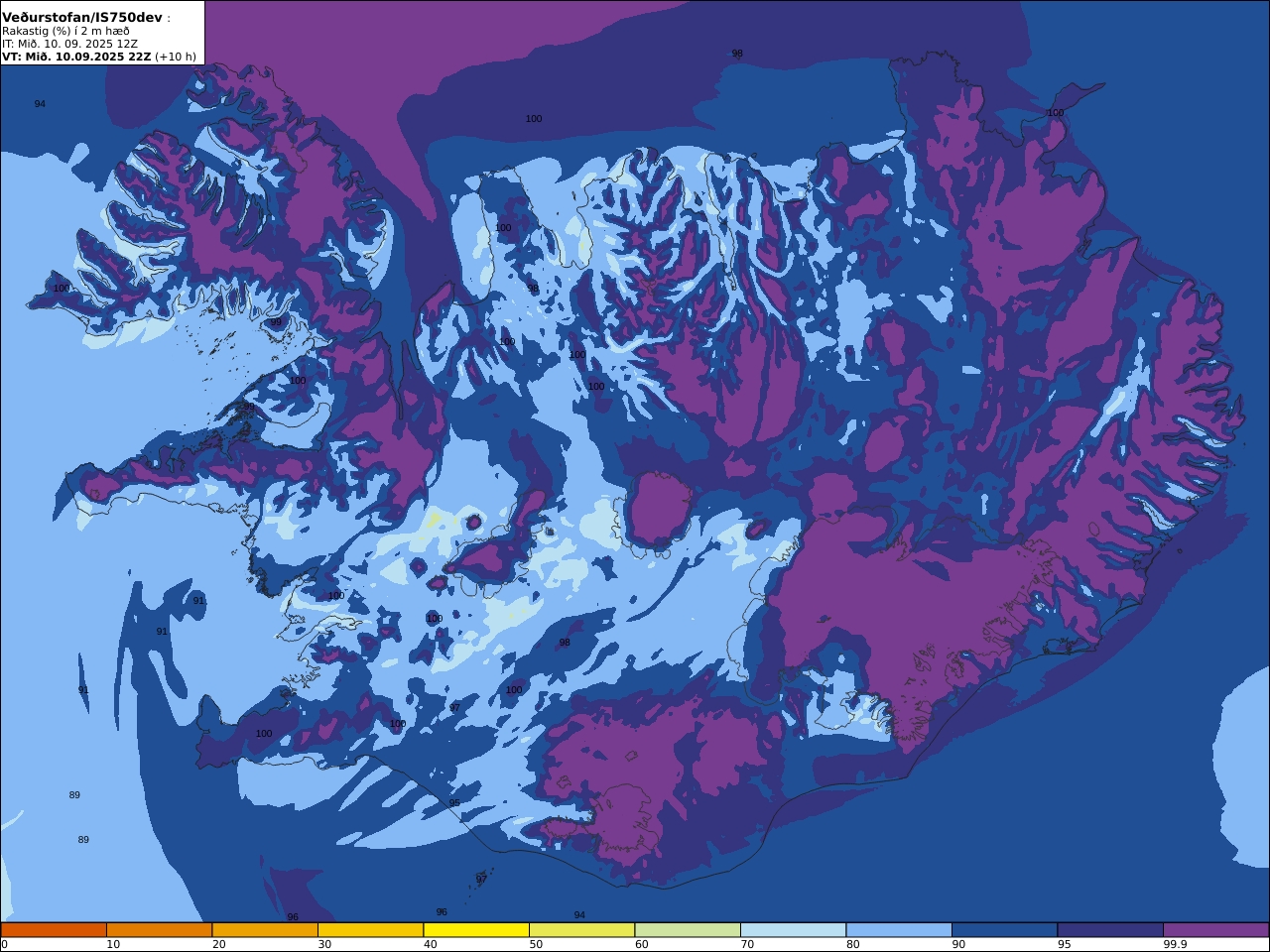
Task: Click the legend tick label "70"
Action: [747, 945]
